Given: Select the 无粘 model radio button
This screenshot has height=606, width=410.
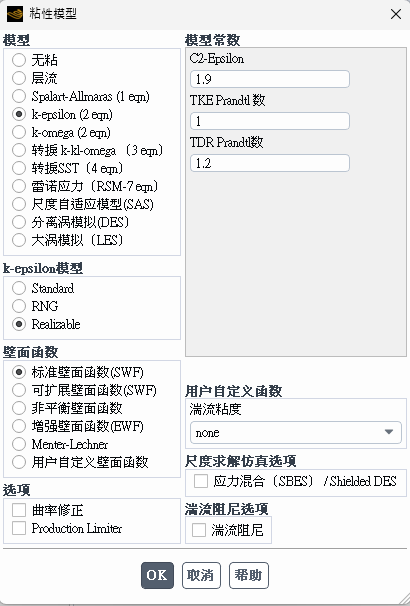Looking at the screenshot, I should (19, 60).
